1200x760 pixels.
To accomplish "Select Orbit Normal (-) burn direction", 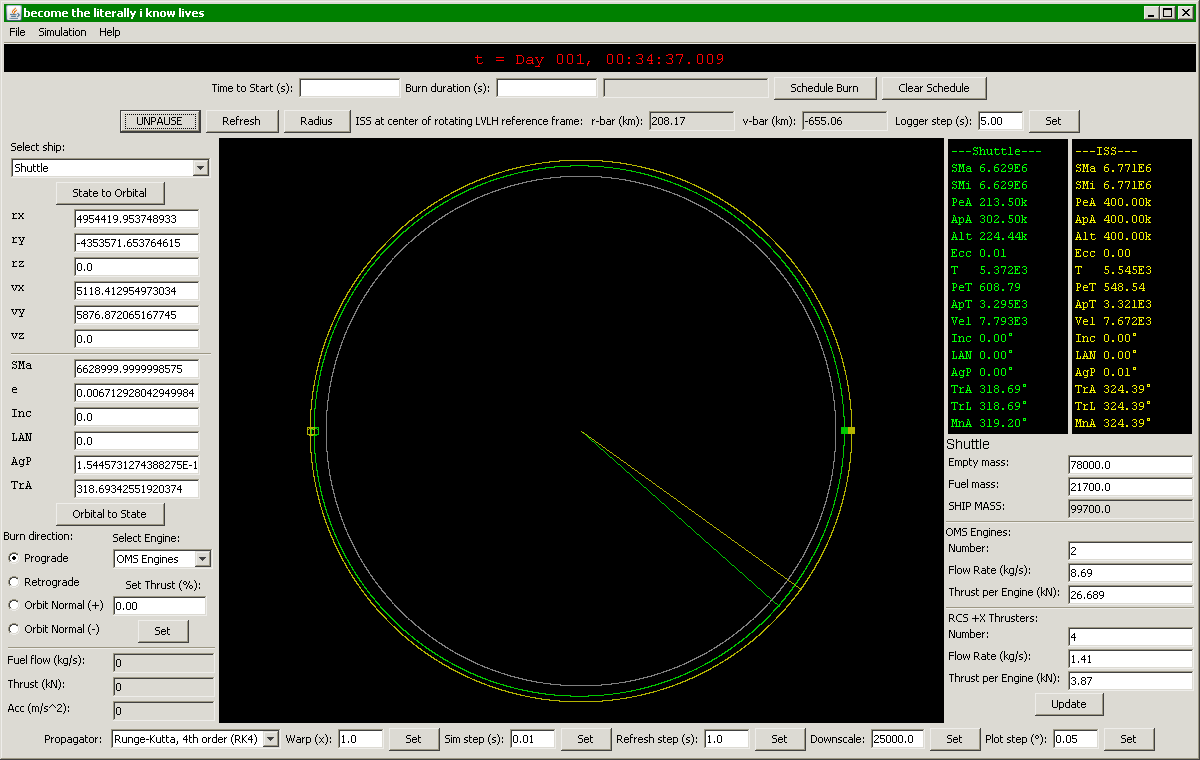I will 14,629.
